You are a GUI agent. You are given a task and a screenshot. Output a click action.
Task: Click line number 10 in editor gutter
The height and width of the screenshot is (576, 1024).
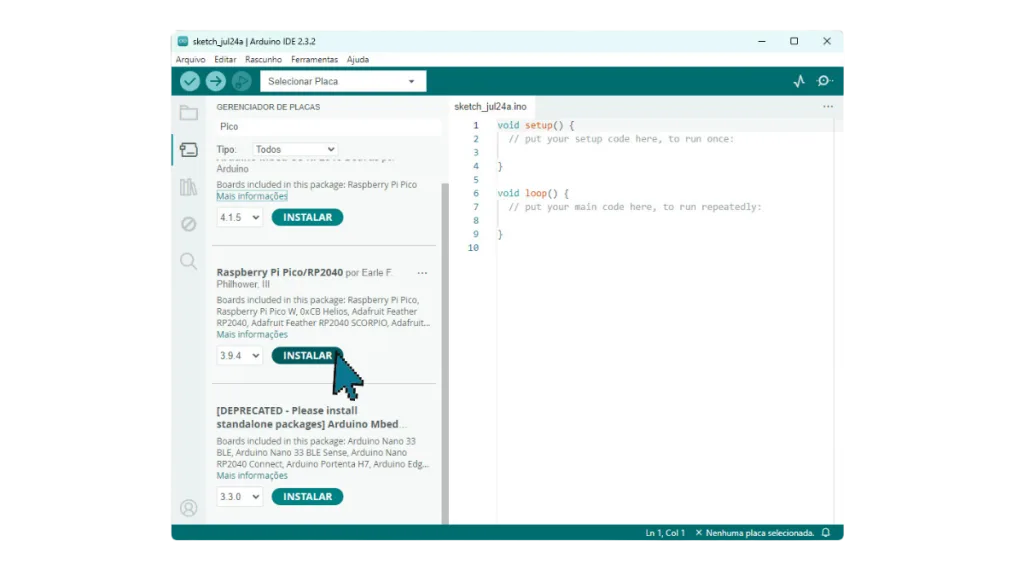(473, 248)
